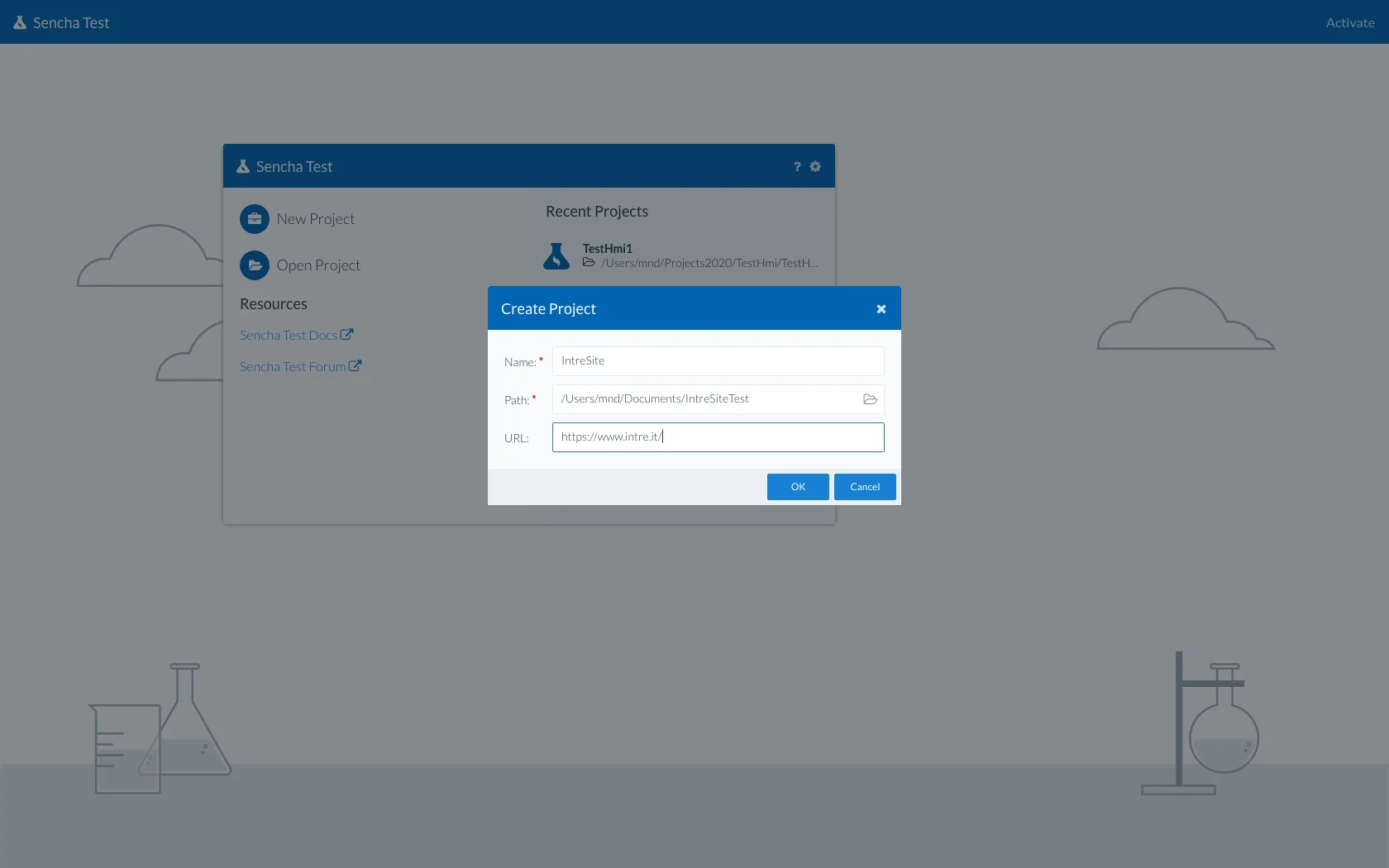Click the Path label in the dialog
This screenshot has width=1389, height=868.
coord(517,400)
